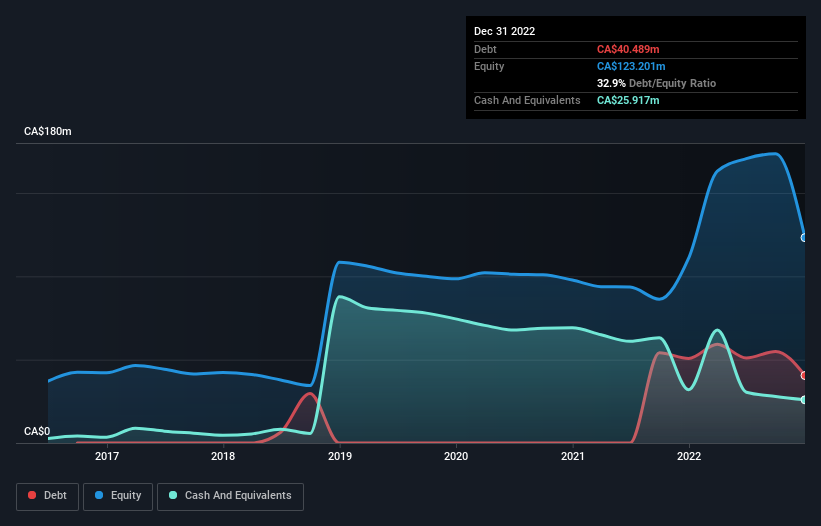Click the CA$0 y-axis label
Viewport: 821px width, 526px height.
37,431
